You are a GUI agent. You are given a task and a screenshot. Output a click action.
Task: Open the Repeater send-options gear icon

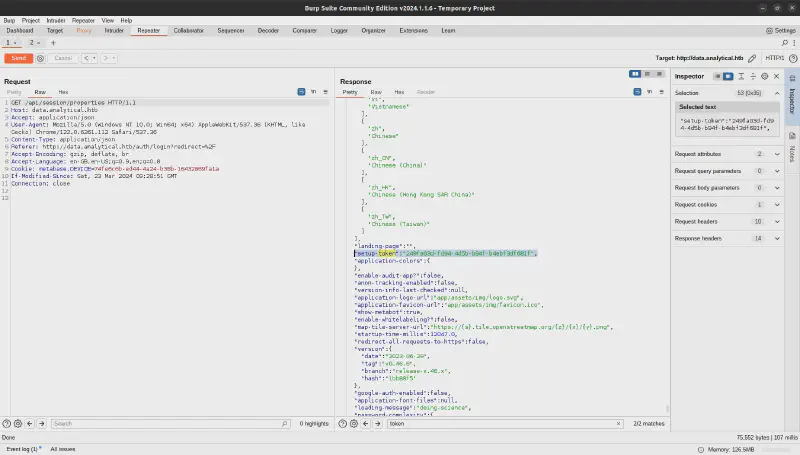tap(41, 59)
